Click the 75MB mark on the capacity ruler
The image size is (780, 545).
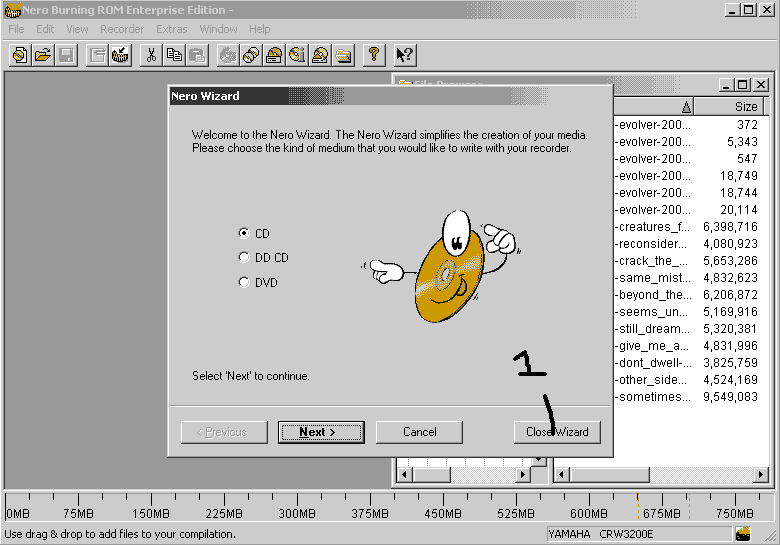78,513
